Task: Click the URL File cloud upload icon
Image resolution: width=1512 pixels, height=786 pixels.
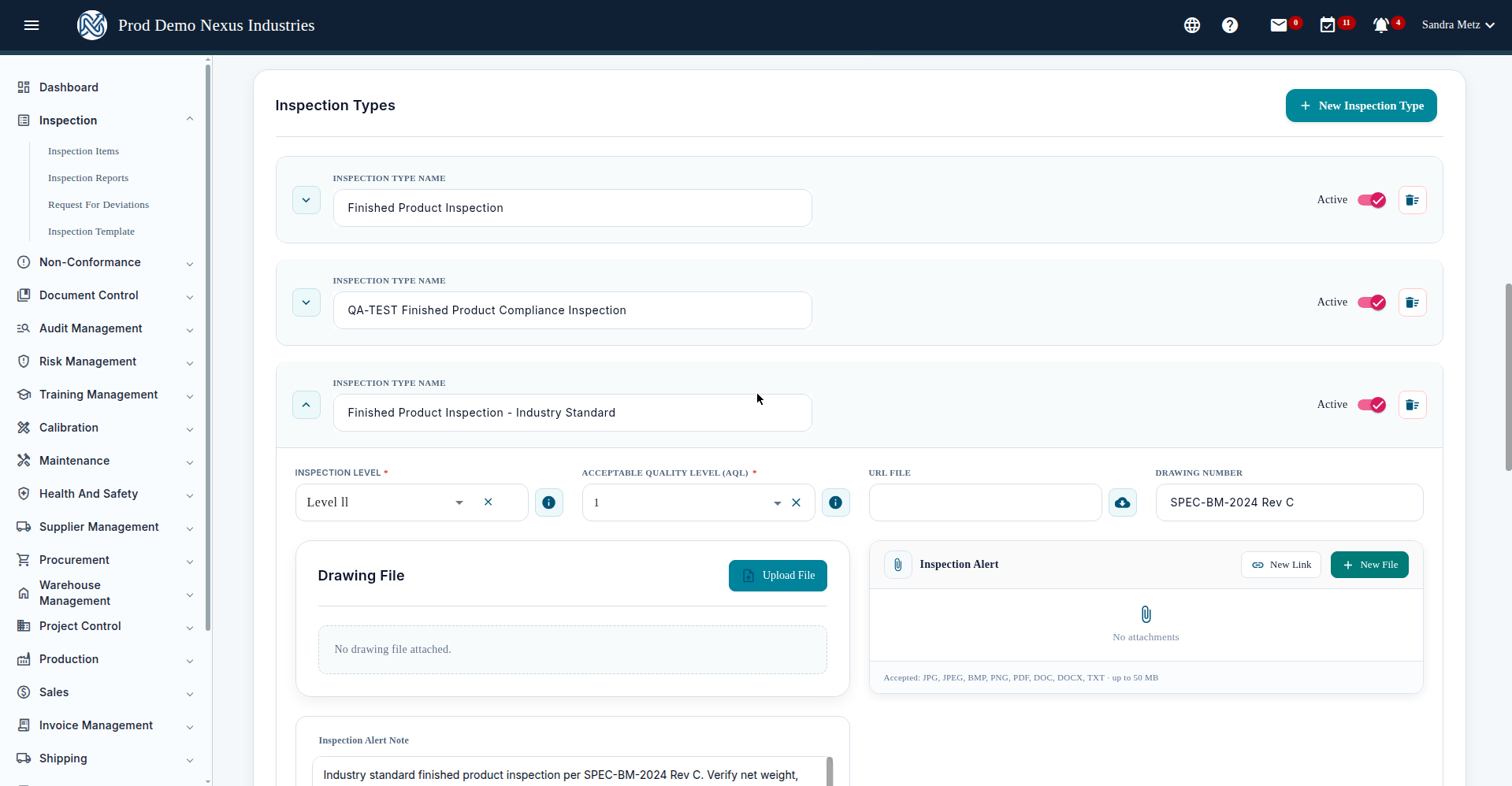Action: [1123, 502]
